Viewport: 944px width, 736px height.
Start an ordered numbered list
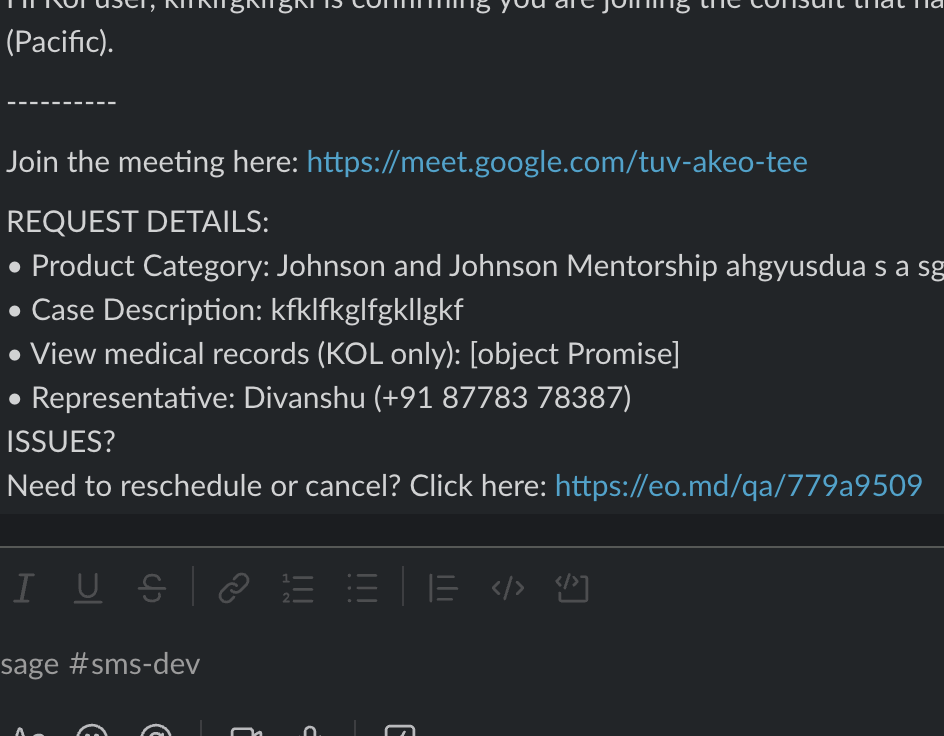pos(298,588)
